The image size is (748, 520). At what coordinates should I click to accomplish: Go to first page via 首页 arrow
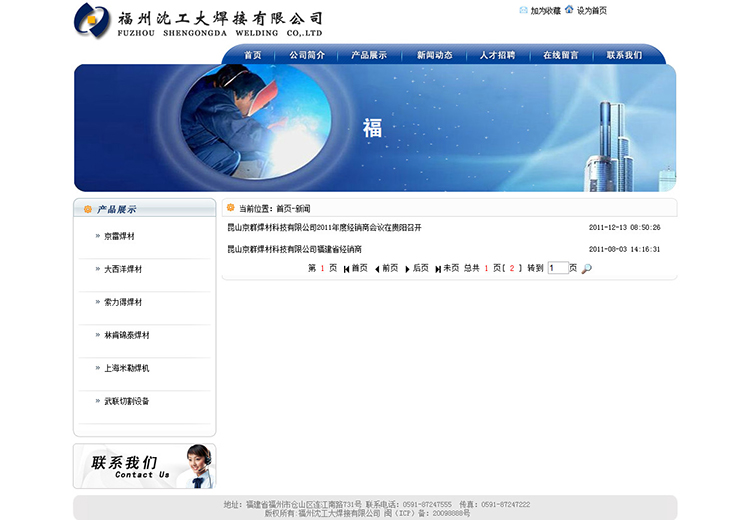pos(347,269)
